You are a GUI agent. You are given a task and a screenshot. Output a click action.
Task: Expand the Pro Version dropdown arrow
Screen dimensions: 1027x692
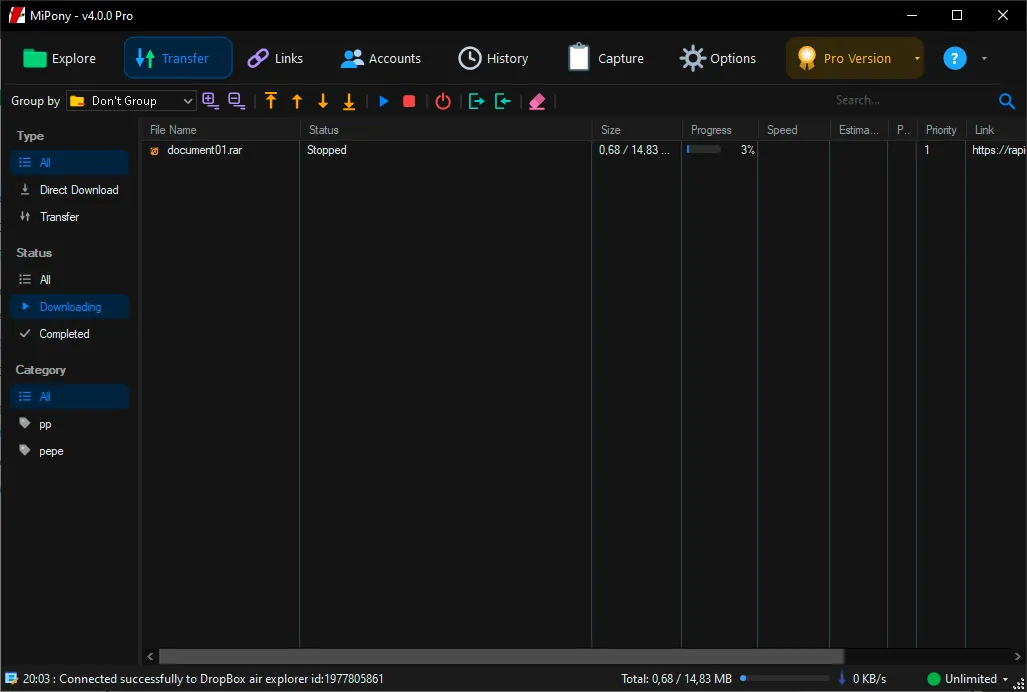click(x=917, y=58)
